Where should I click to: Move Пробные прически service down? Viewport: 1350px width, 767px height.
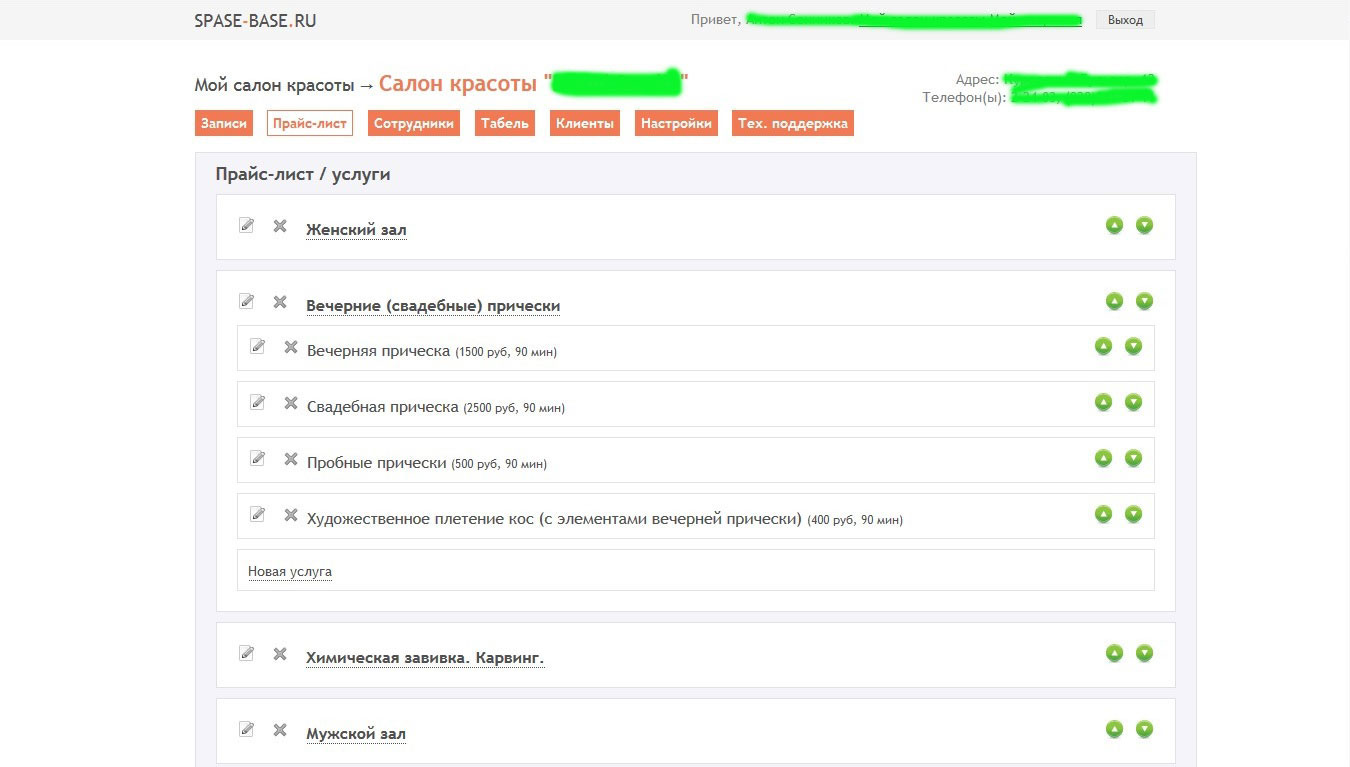(x=1134, y=458)
